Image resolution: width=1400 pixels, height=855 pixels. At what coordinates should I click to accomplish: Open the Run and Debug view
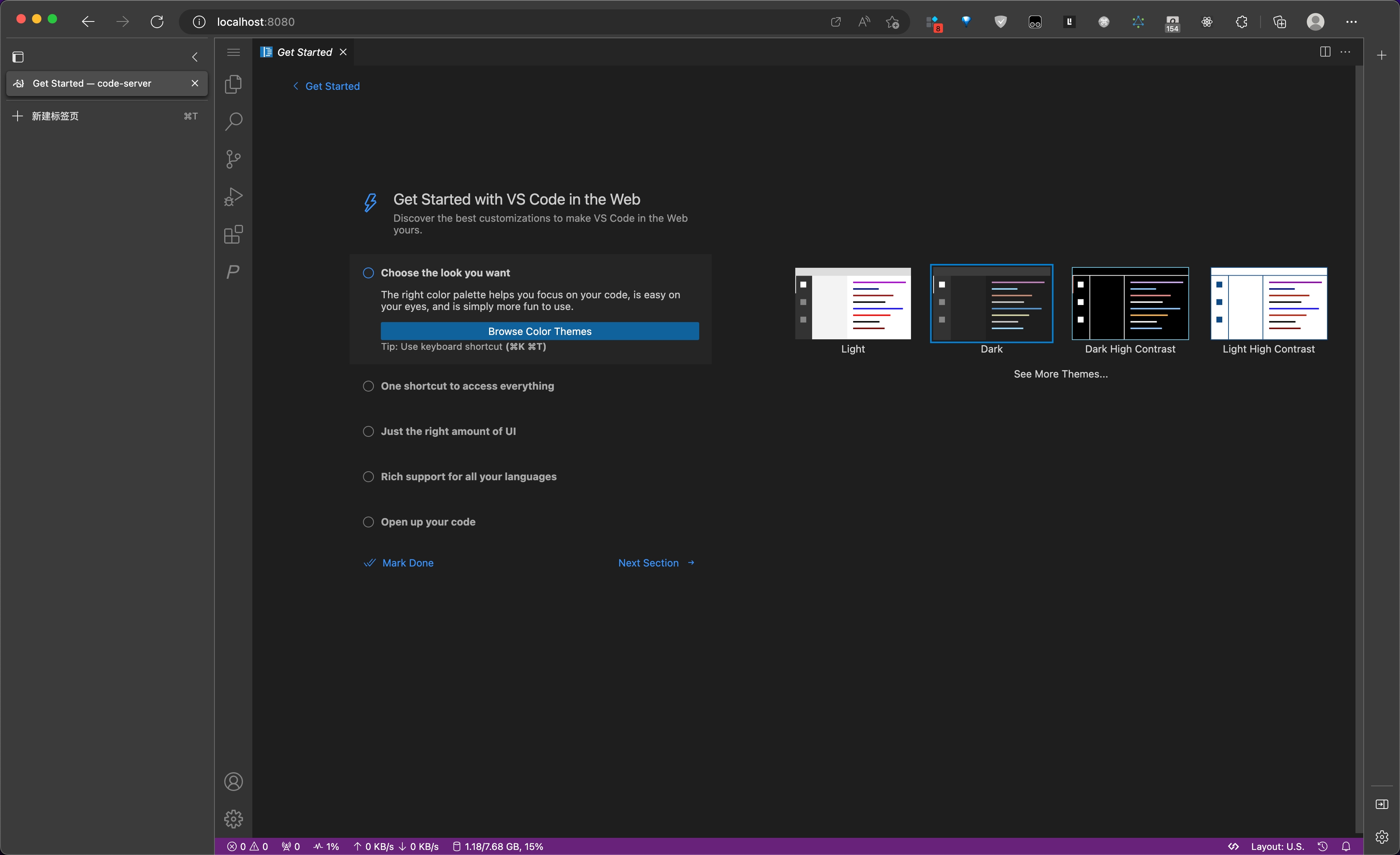click(x=233, y=196)
